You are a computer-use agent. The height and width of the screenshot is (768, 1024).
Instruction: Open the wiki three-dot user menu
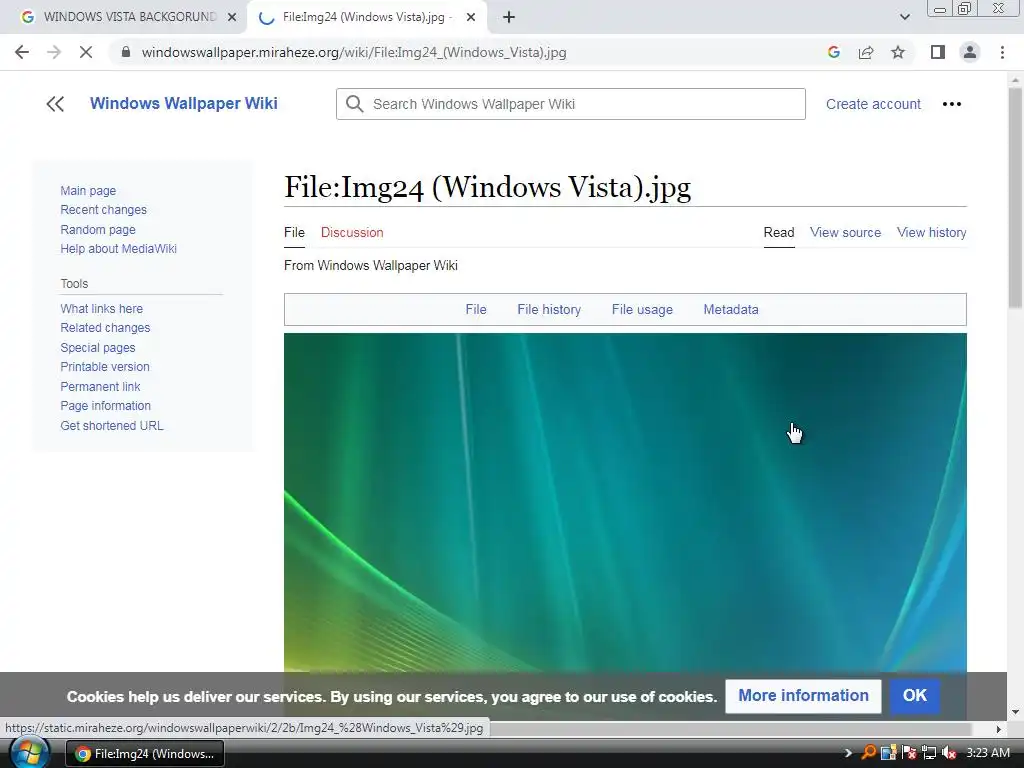[x=952, y=104]
